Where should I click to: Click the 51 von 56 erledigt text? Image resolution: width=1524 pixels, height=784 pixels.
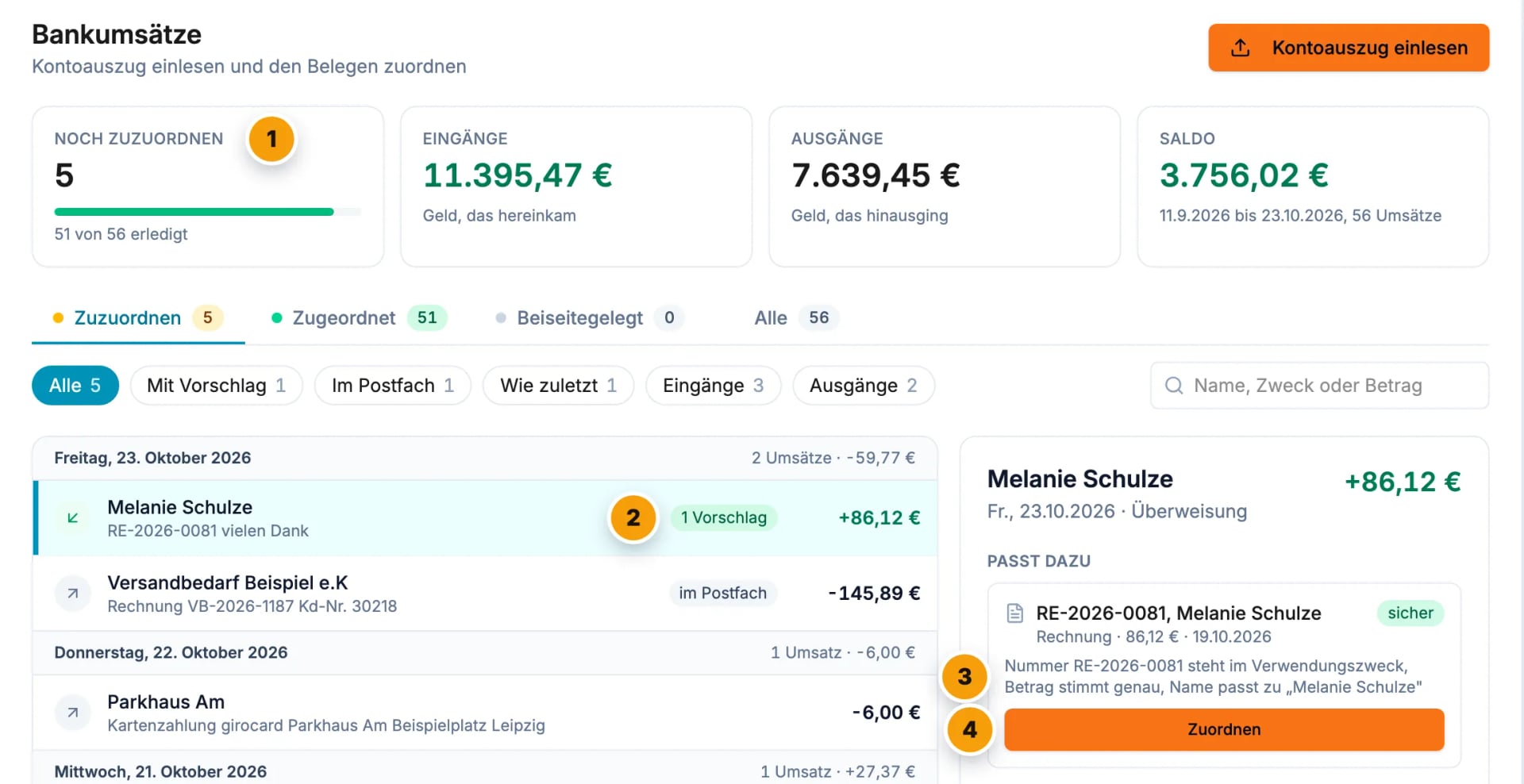121,234
